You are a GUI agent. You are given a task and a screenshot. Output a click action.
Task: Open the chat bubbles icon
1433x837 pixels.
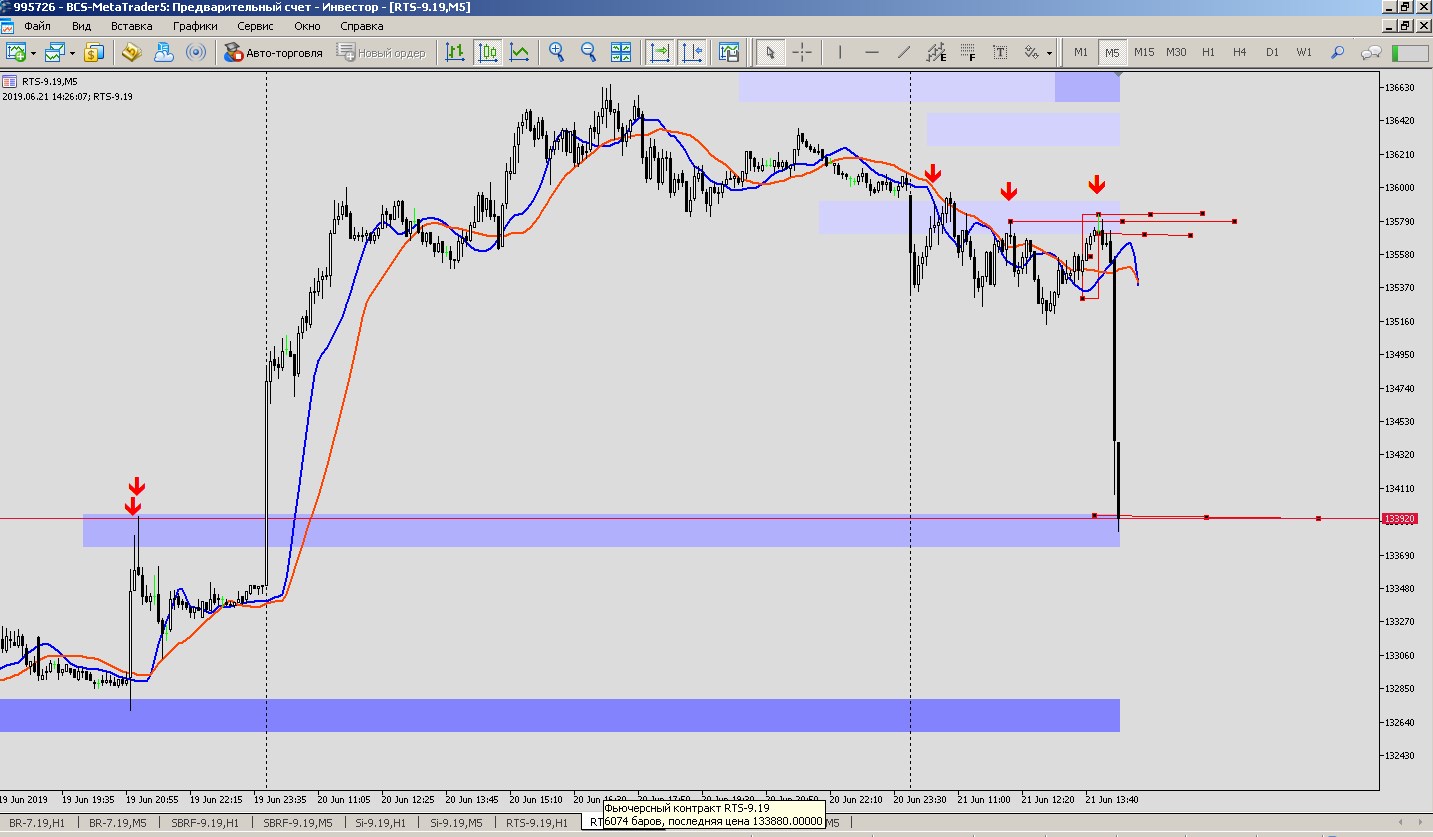click(x=1371, y=52)
